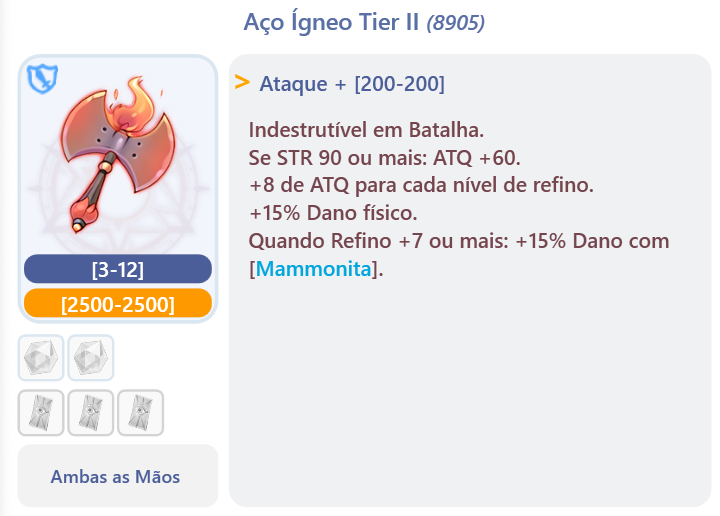Screen dimensions: 720x516
Task: Click the blue shield badge icon
Action: click(x=42, y=79)
